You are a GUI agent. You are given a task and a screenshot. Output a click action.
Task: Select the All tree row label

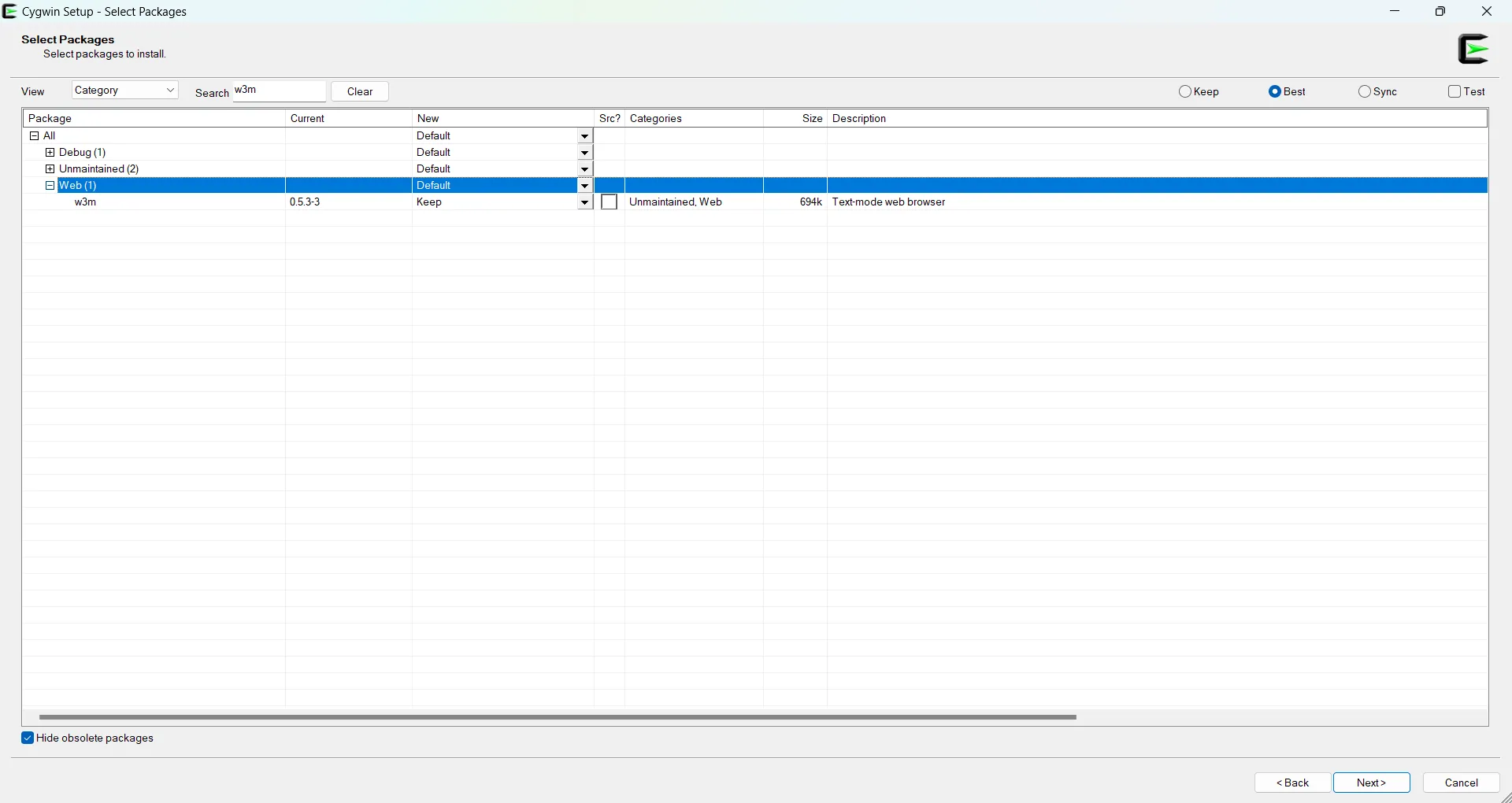click(50, 136)
